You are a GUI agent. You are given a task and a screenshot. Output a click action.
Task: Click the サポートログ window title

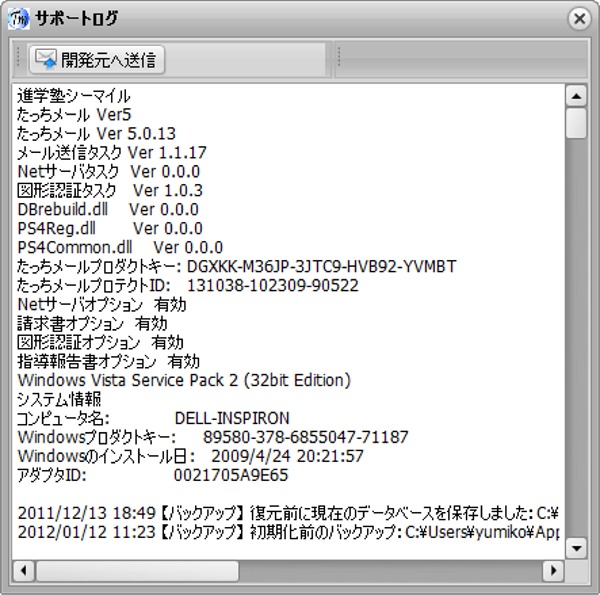[77, 18]
